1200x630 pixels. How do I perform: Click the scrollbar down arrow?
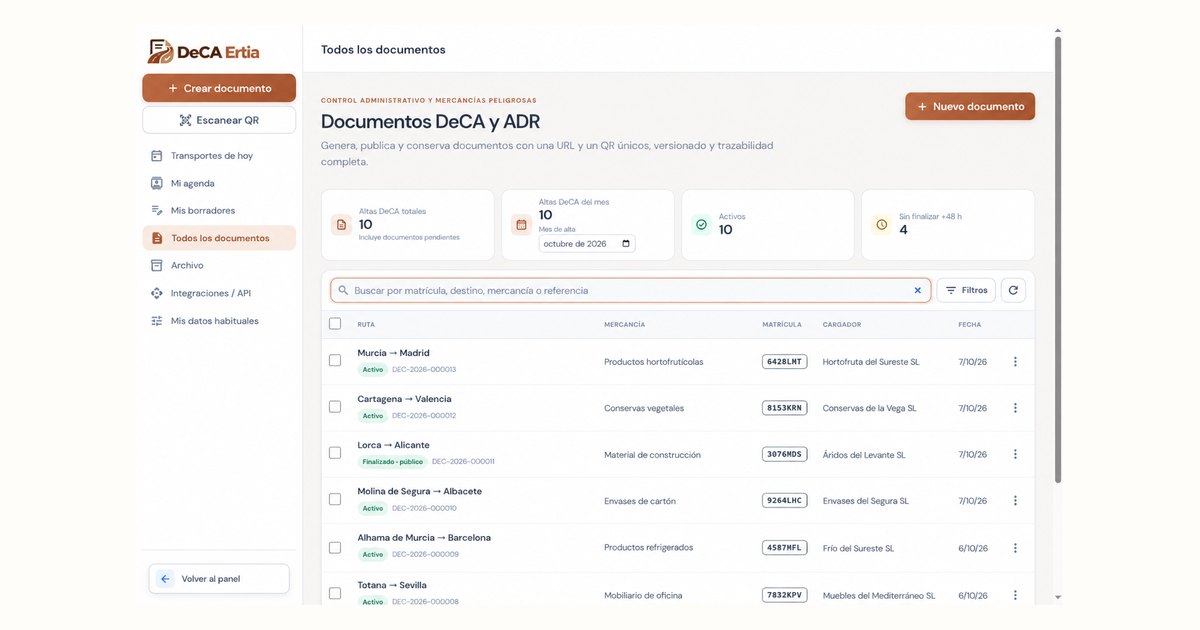pos(1058,597)
